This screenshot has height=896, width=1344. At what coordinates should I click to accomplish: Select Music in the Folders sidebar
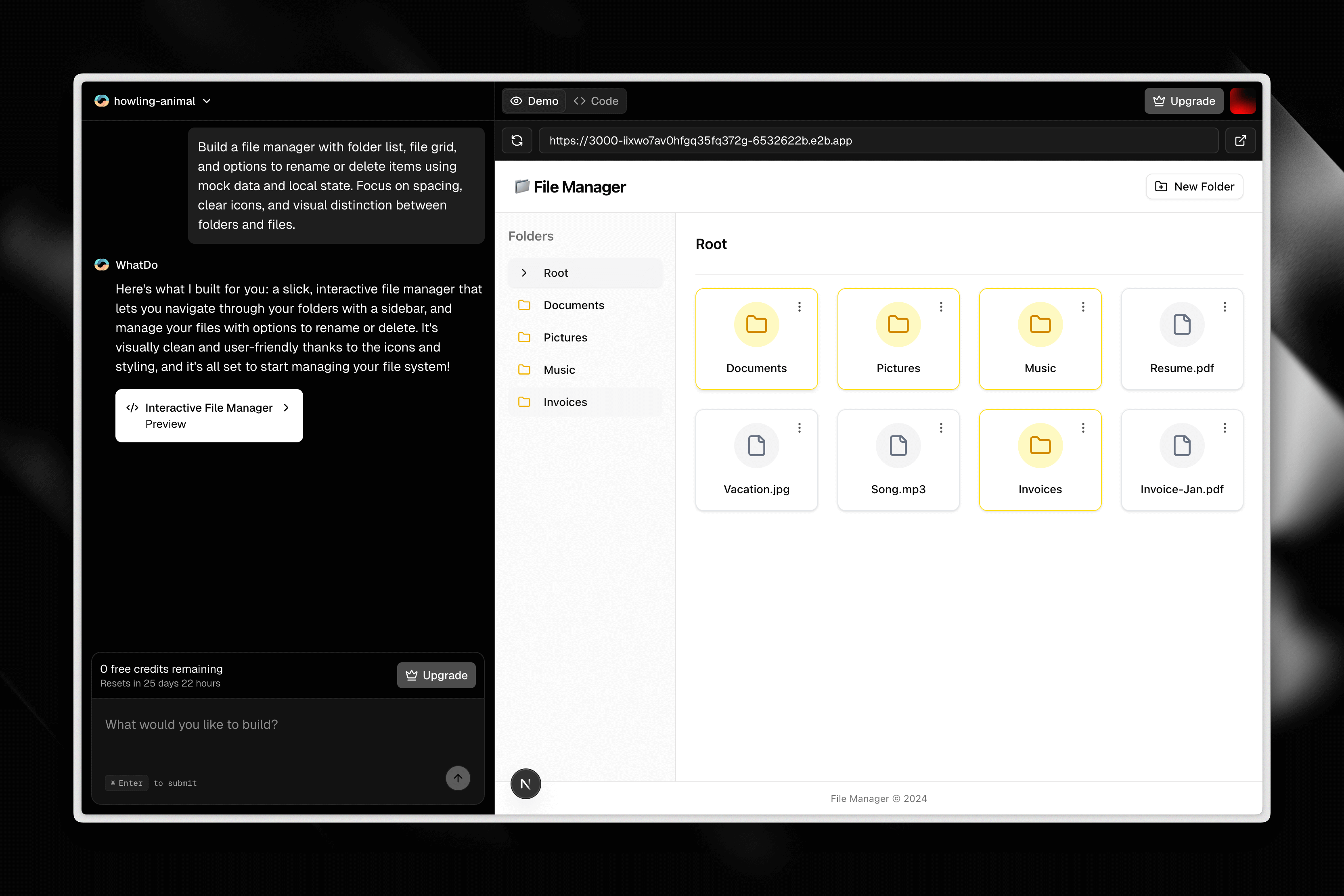tap(585, 370)
